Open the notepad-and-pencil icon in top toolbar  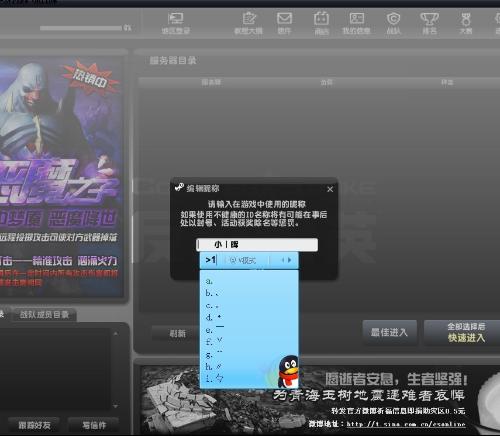pos(249,18)
